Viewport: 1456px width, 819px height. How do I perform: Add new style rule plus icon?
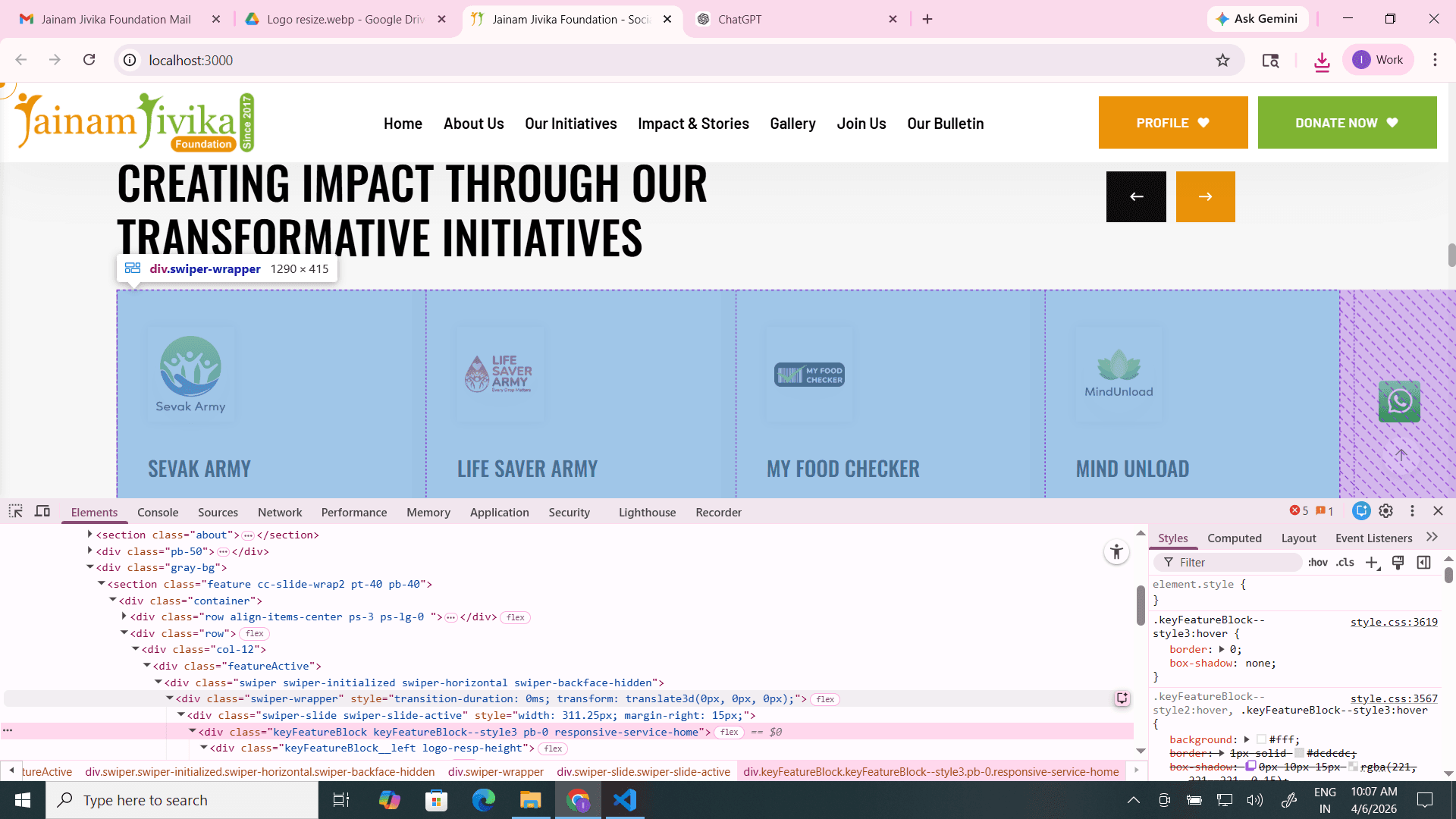click(x=1372, y=563)
